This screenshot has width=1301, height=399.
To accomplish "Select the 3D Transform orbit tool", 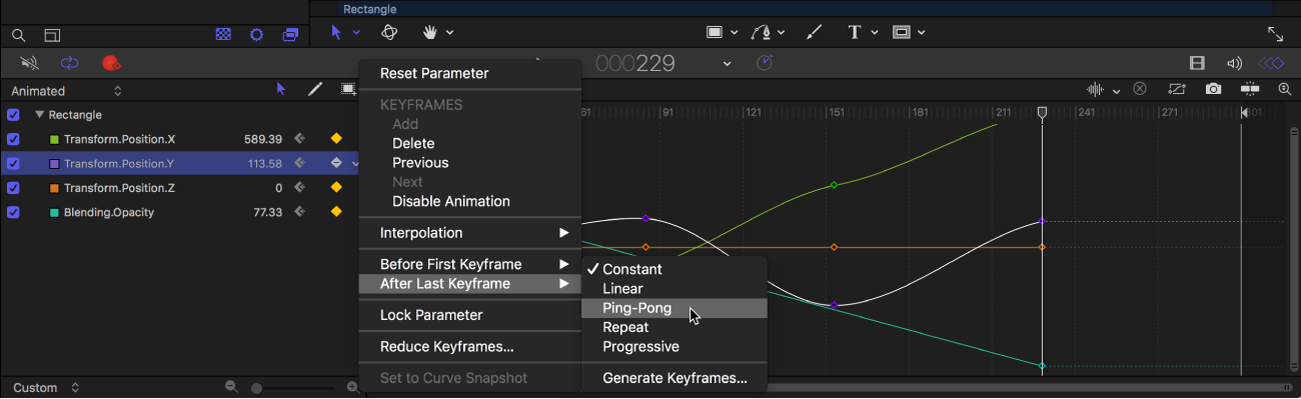I will (x=389, y=32).
